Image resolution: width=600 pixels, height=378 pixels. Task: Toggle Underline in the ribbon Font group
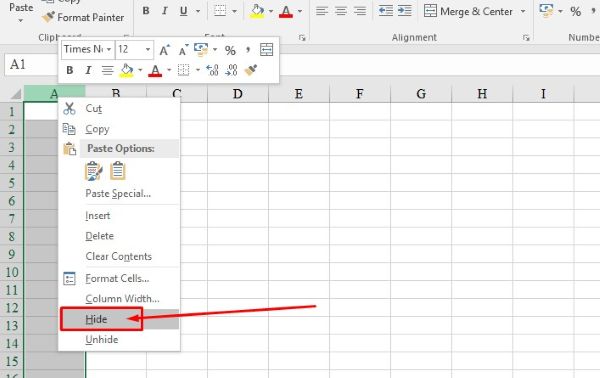coord(184,11)
